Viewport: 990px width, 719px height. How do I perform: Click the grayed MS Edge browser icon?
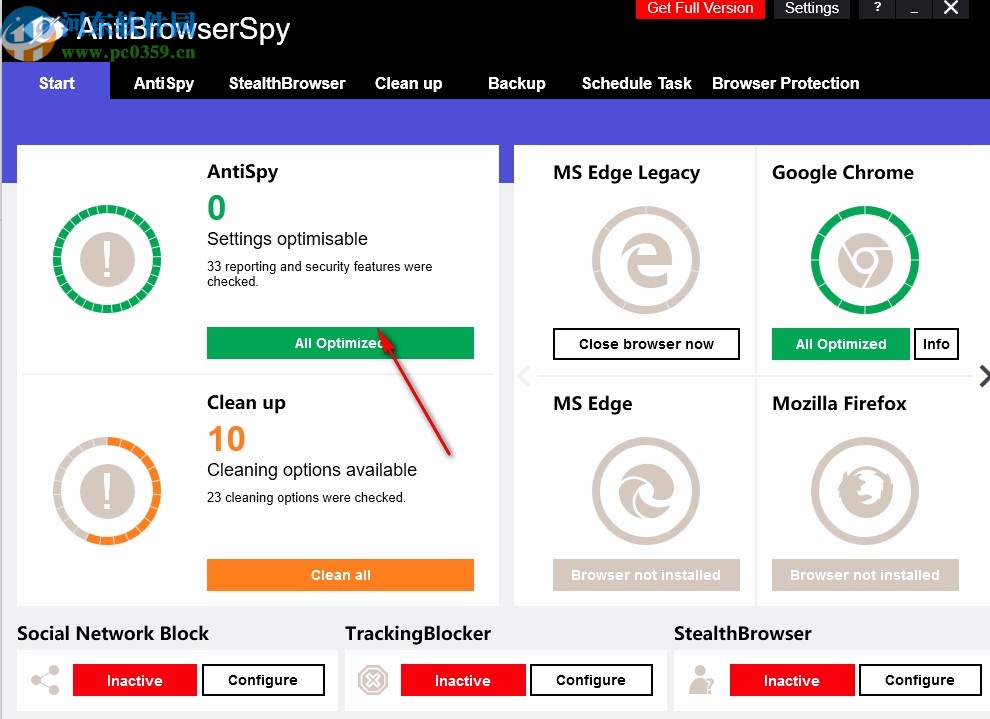coord(645,491)
